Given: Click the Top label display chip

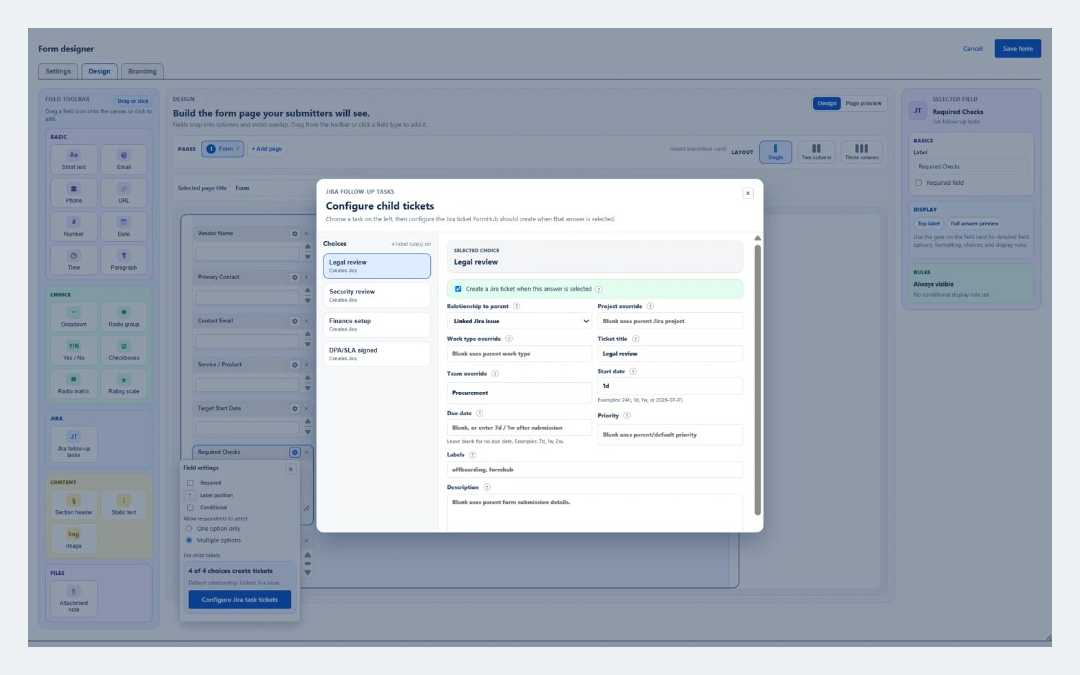Looking at the screenshot, I should coord(928,224).
